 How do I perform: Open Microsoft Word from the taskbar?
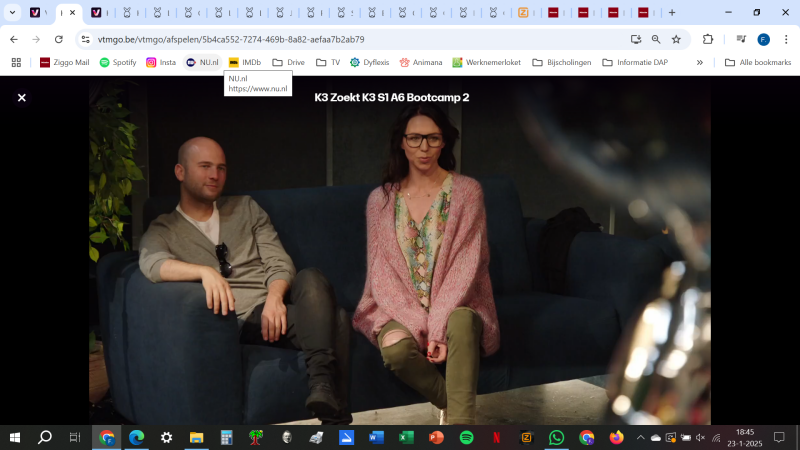[376, 437]
